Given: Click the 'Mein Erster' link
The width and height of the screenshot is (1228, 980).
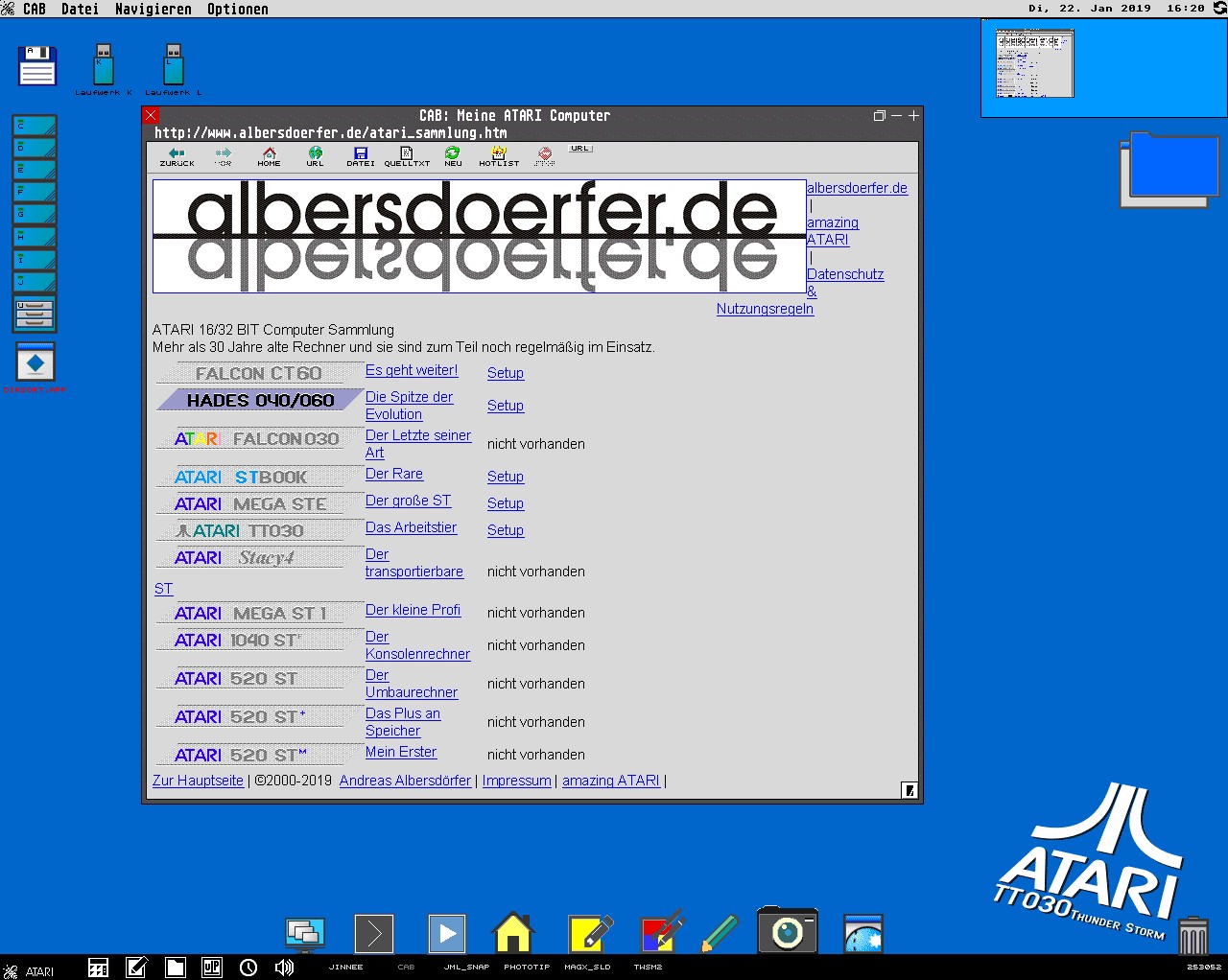Looking at the screenshot, I should tap(401, 752).
